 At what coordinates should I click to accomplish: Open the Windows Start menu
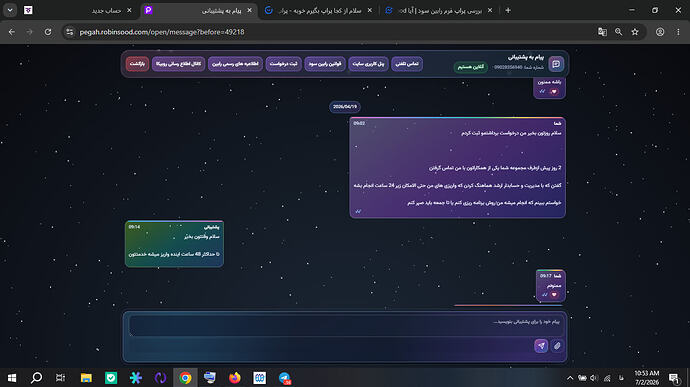[12, 378]
